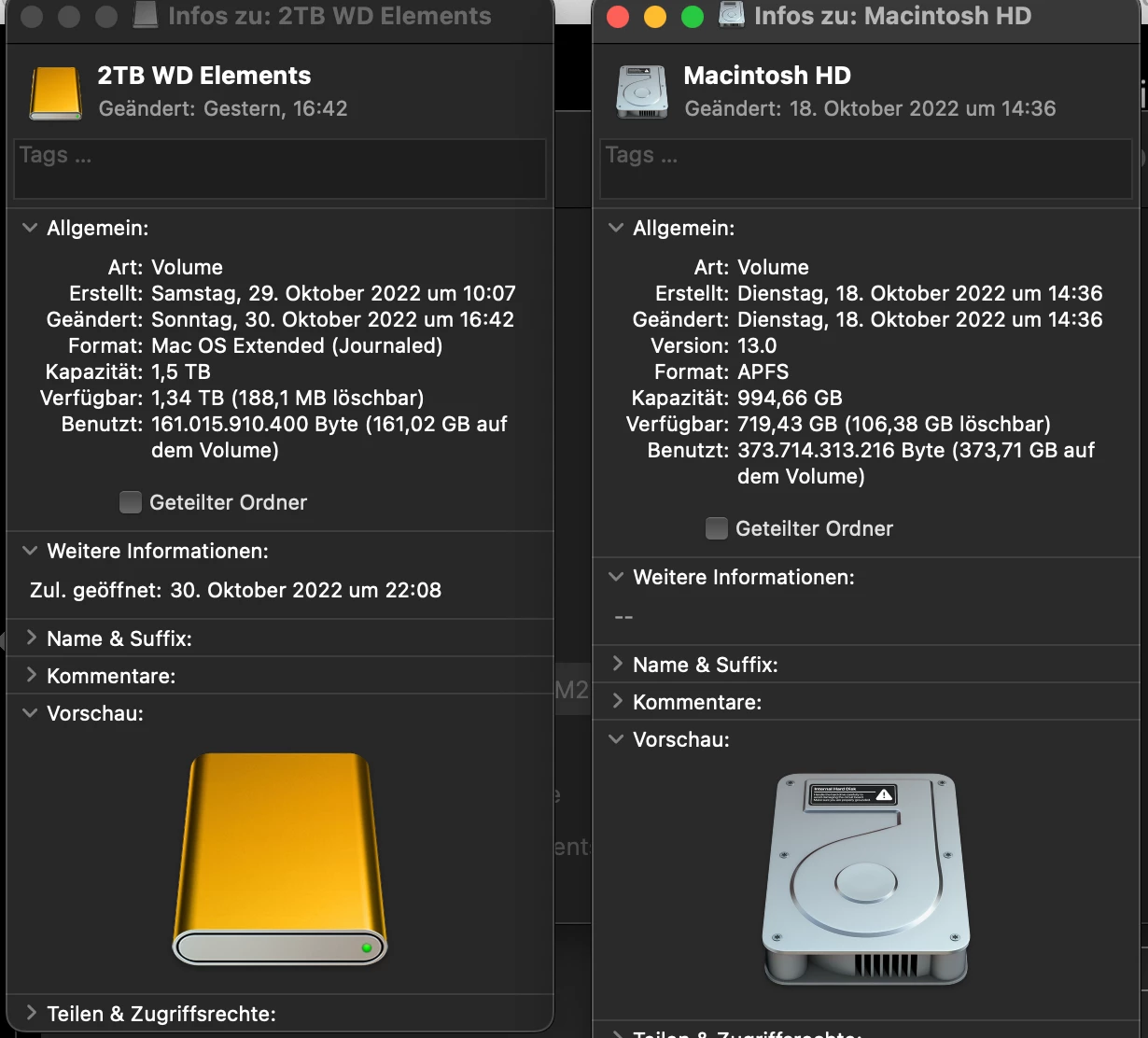Click the Macintosh HD name heading

pyautogui.click(x=767, y=76)
